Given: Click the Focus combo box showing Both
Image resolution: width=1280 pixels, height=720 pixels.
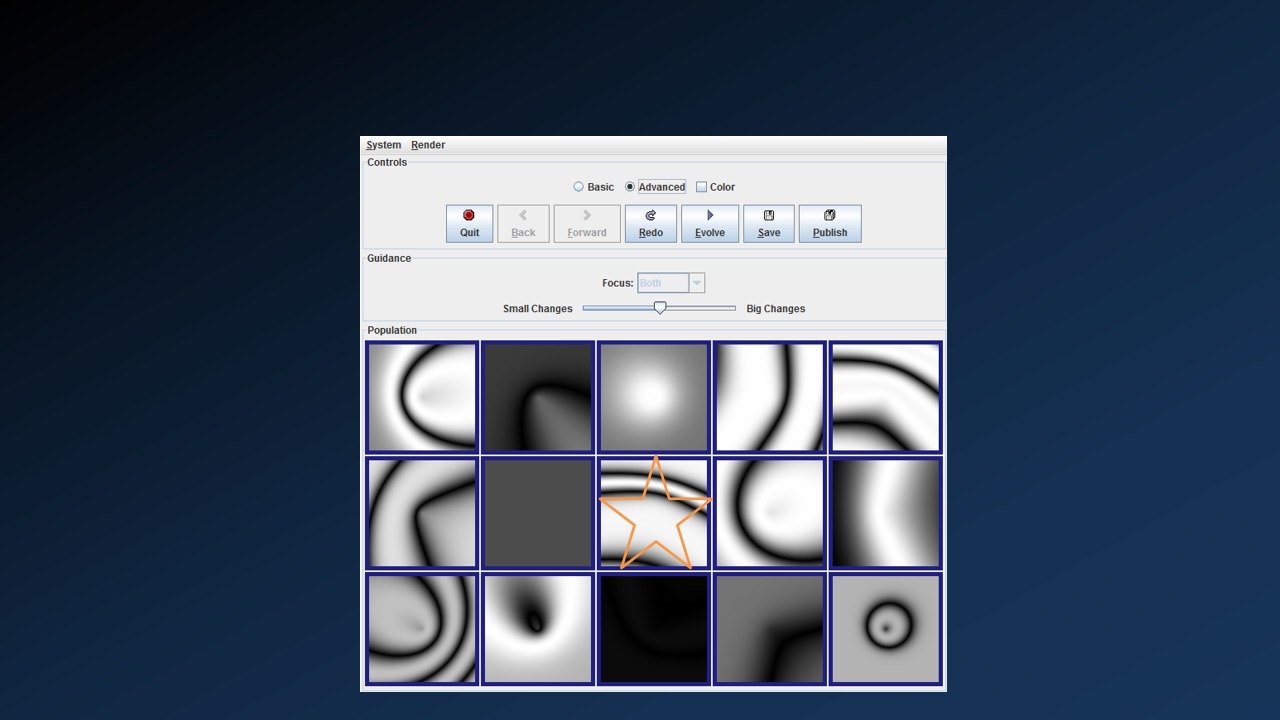Looking at the screenshot, I should click(663, 283).
